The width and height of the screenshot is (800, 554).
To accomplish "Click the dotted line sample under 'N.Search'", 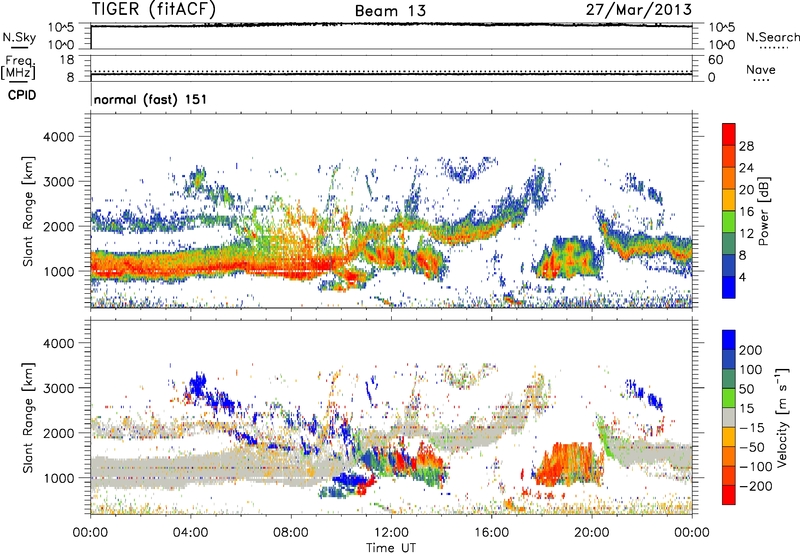I will (x=774, y=48).
